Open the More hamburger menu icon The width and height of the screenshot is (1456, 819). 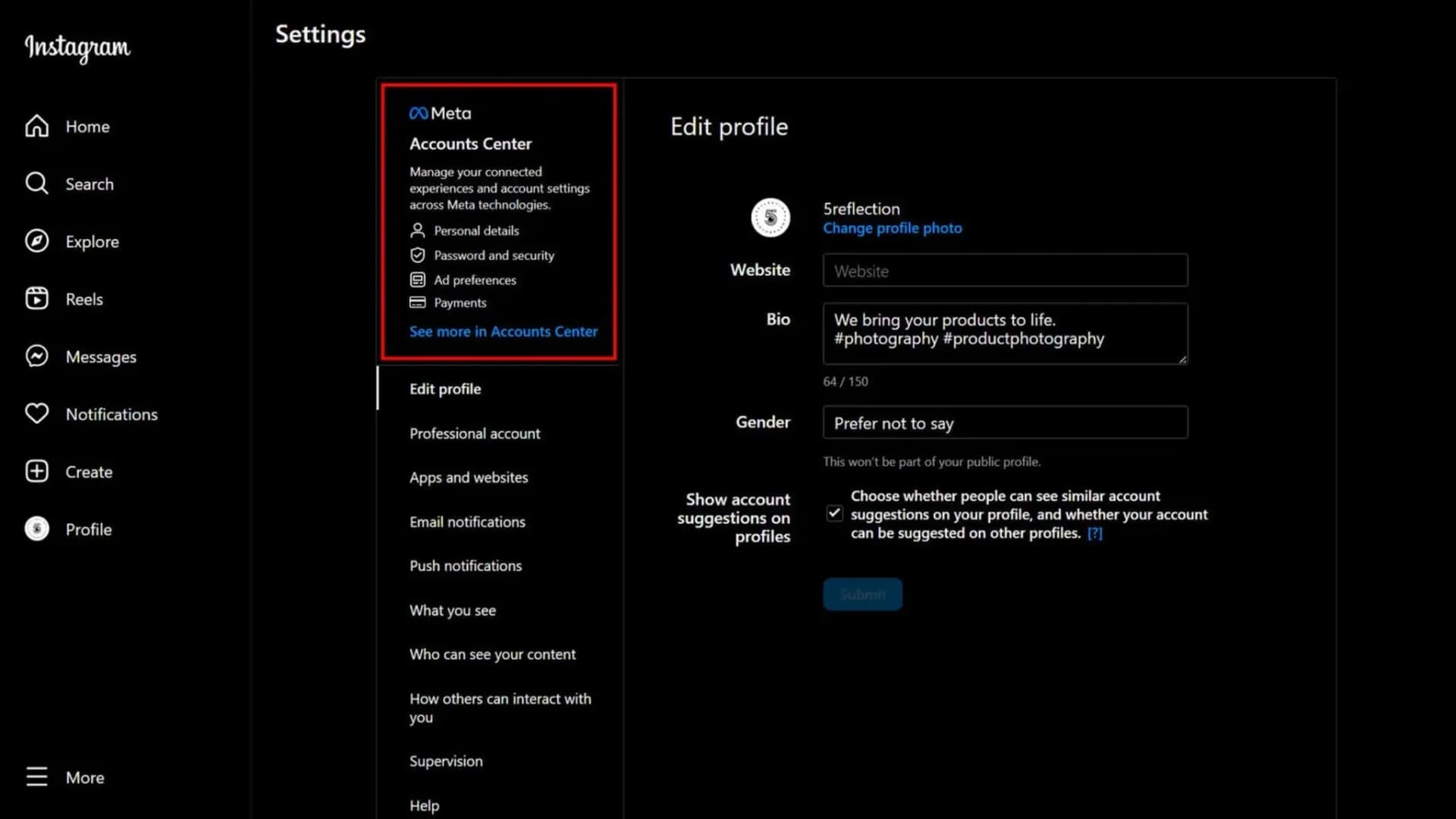(x=36, y=777)
